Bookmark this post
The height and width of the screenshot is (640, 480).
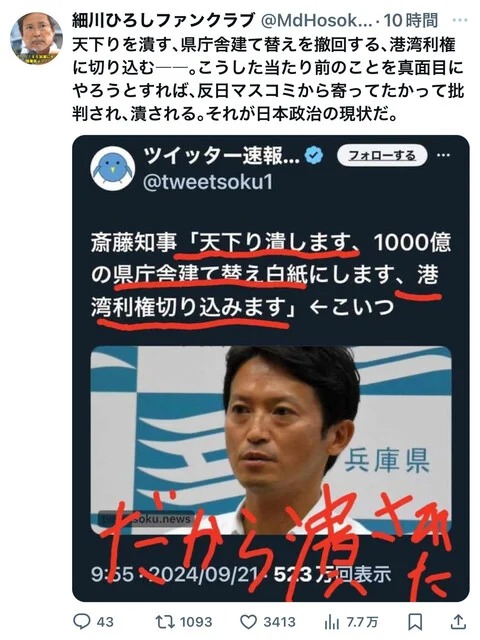(x=415, y=622)
